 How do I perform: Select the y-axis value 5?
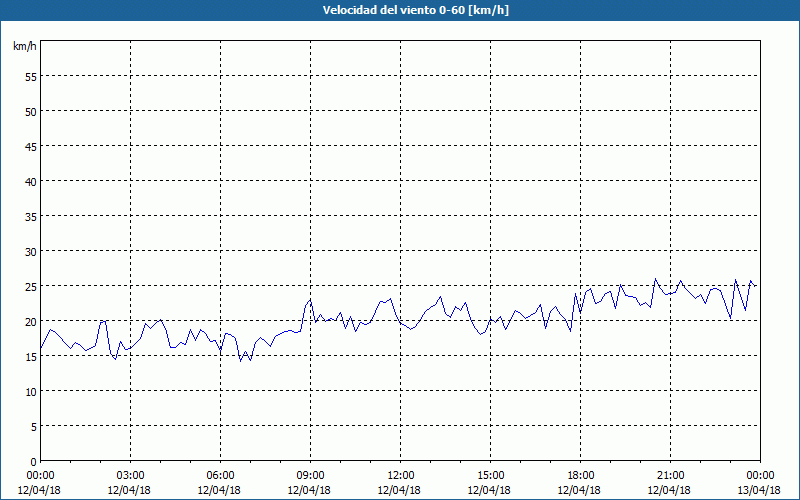coord(34,427)
